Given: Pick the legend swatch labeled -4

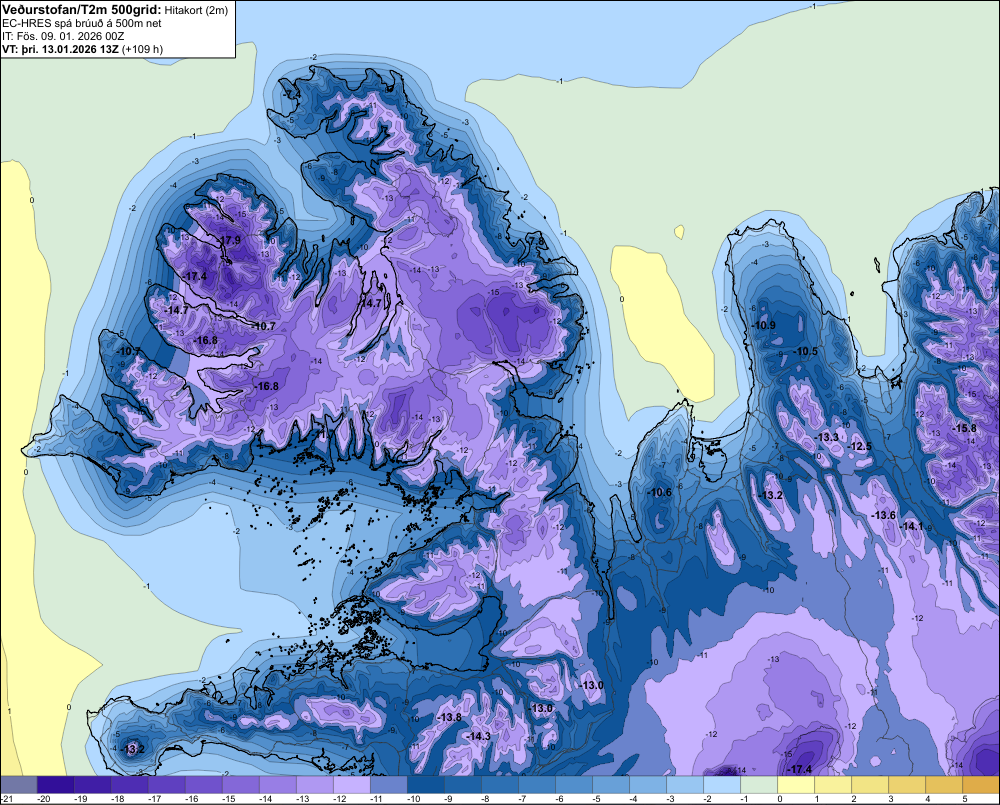Looking at the screenshot, I should 648,784.
